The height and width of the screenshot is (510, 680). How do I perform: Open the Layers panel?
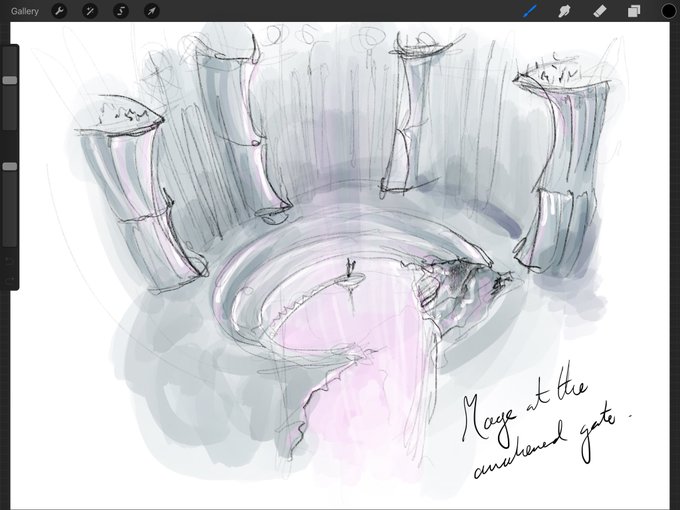point(634,11)
